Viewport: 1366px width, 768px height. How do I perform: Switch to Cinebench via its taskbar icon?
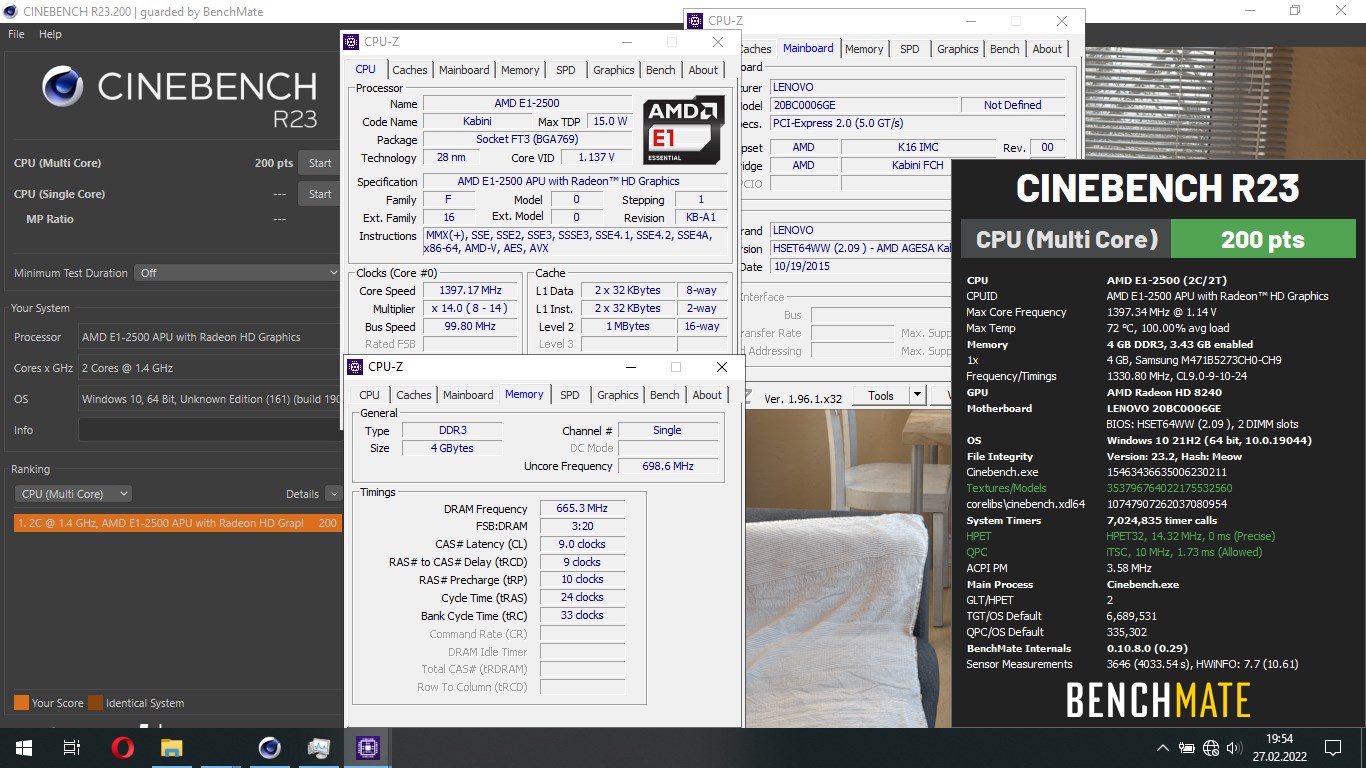tap(269, 747)
